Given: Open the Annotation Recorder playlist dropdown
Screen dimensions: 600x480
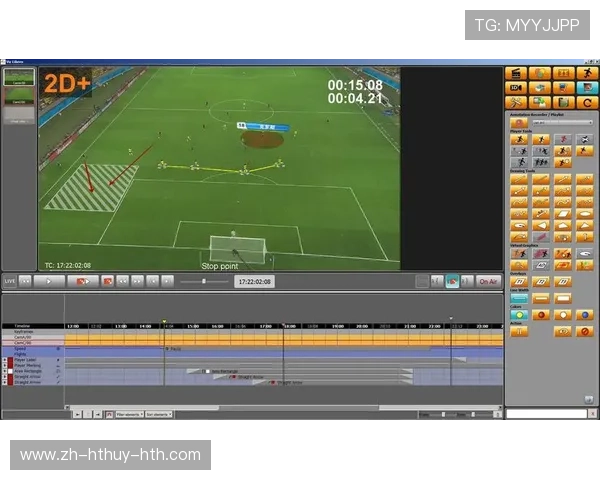Looking at the screenshot, I should pos(562,122).
